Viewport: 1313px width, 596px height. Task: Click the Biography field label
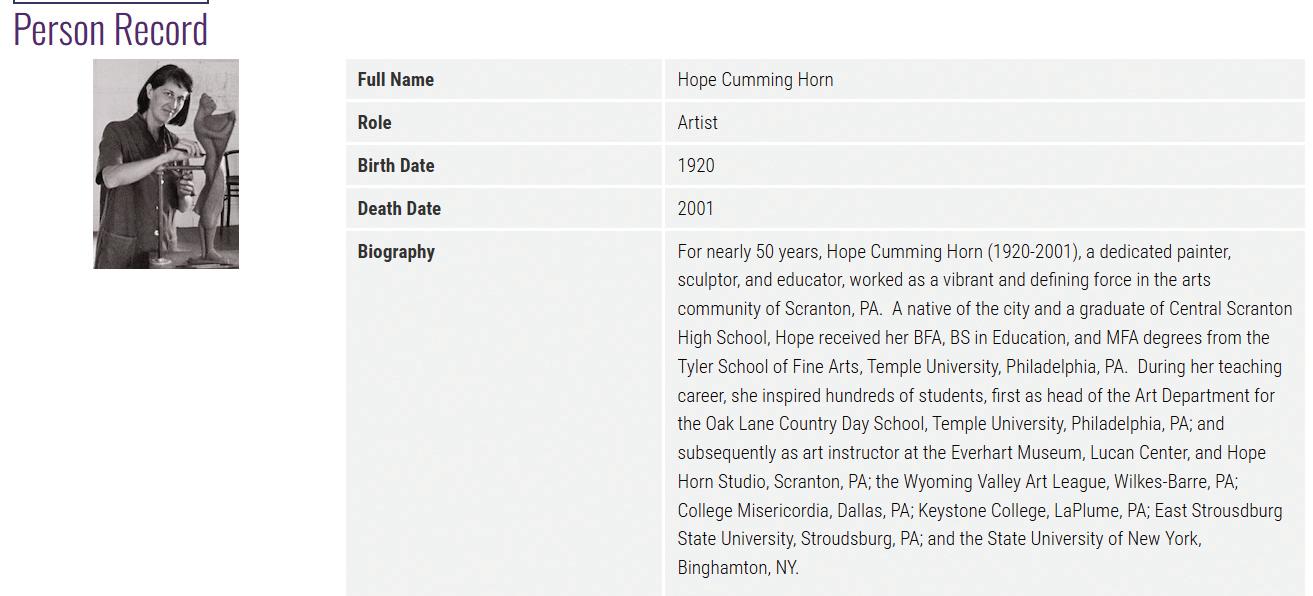coord(396,252)
